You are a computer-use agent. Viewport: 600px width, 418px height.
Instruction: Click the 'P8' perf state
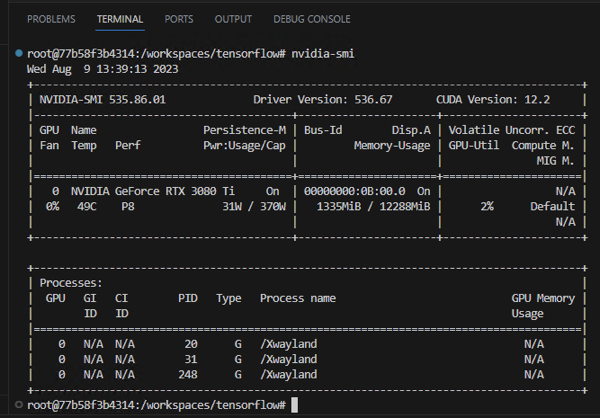coord(128,206)
